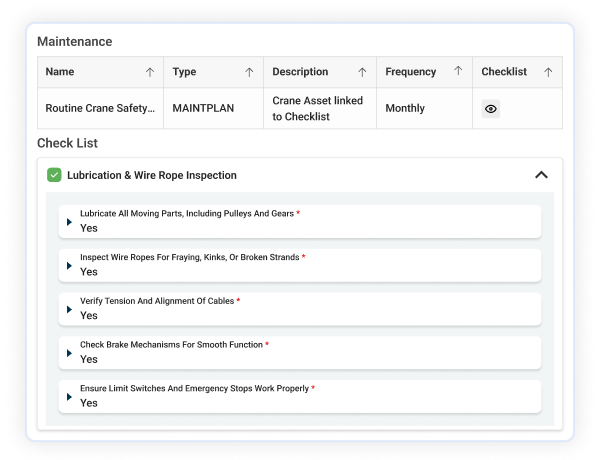600x460 pixels.
Task: Click the MAINTPLAN type cell
Action: [x=203, y=108]
